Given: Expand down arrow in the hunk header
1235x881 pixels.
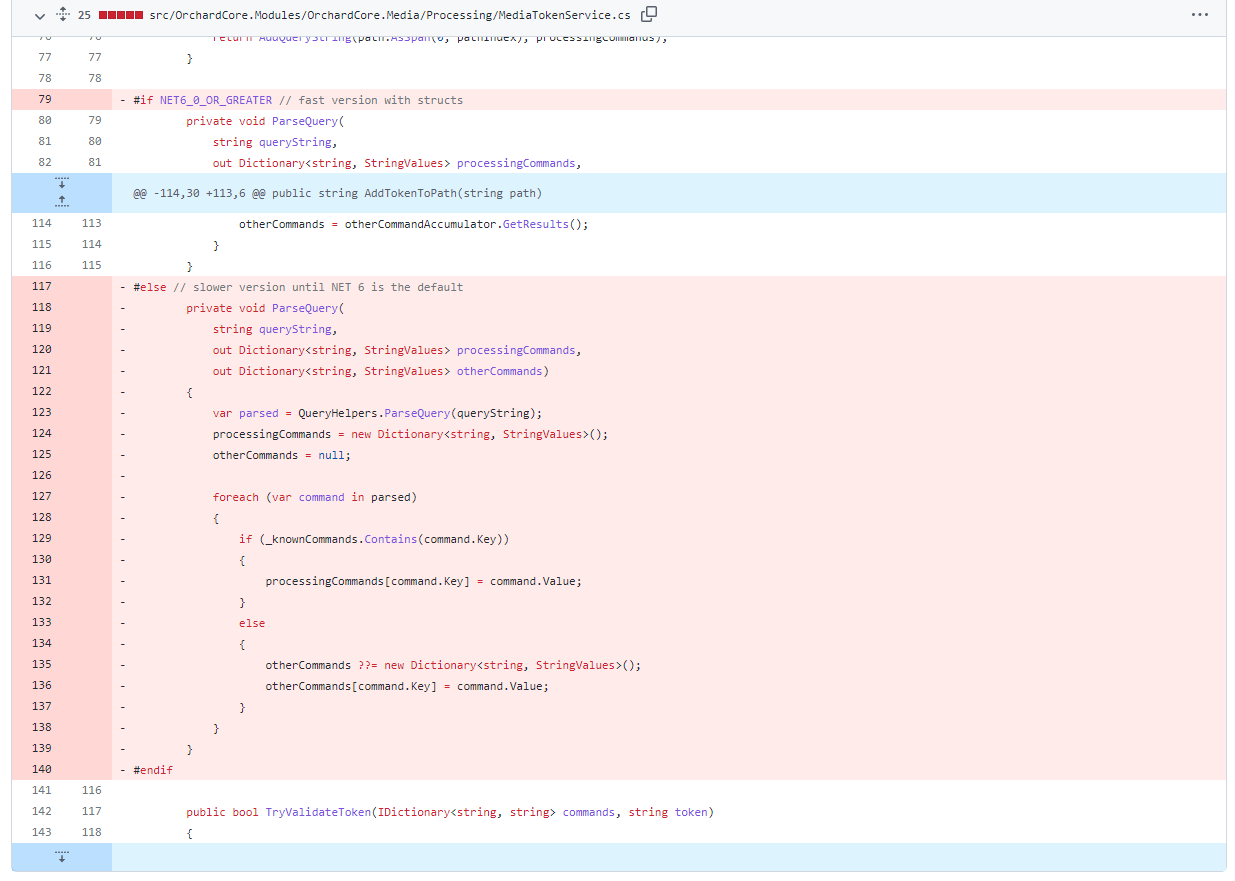Looking at the screenshot, I should coord(62,183).
